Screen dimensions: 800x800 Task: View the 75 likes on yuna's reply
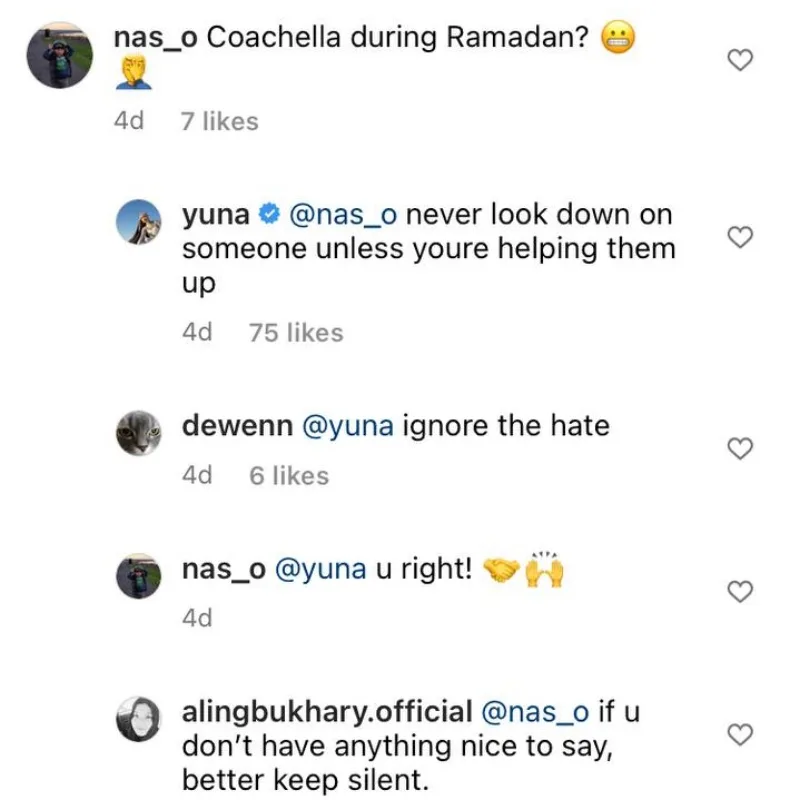[296, 333]
